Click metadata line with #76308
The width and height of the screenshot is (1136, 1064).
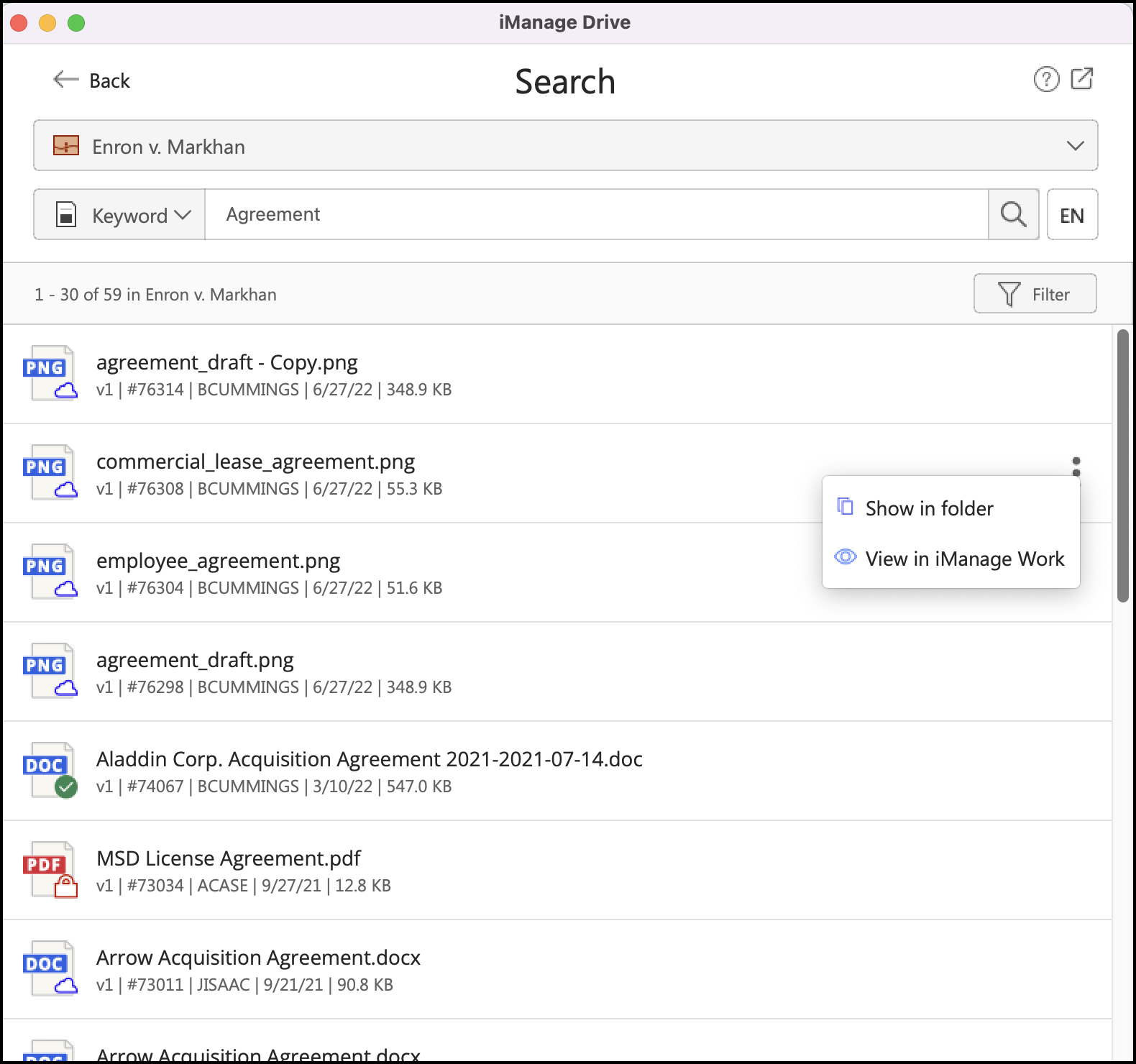tap(270, 489)
